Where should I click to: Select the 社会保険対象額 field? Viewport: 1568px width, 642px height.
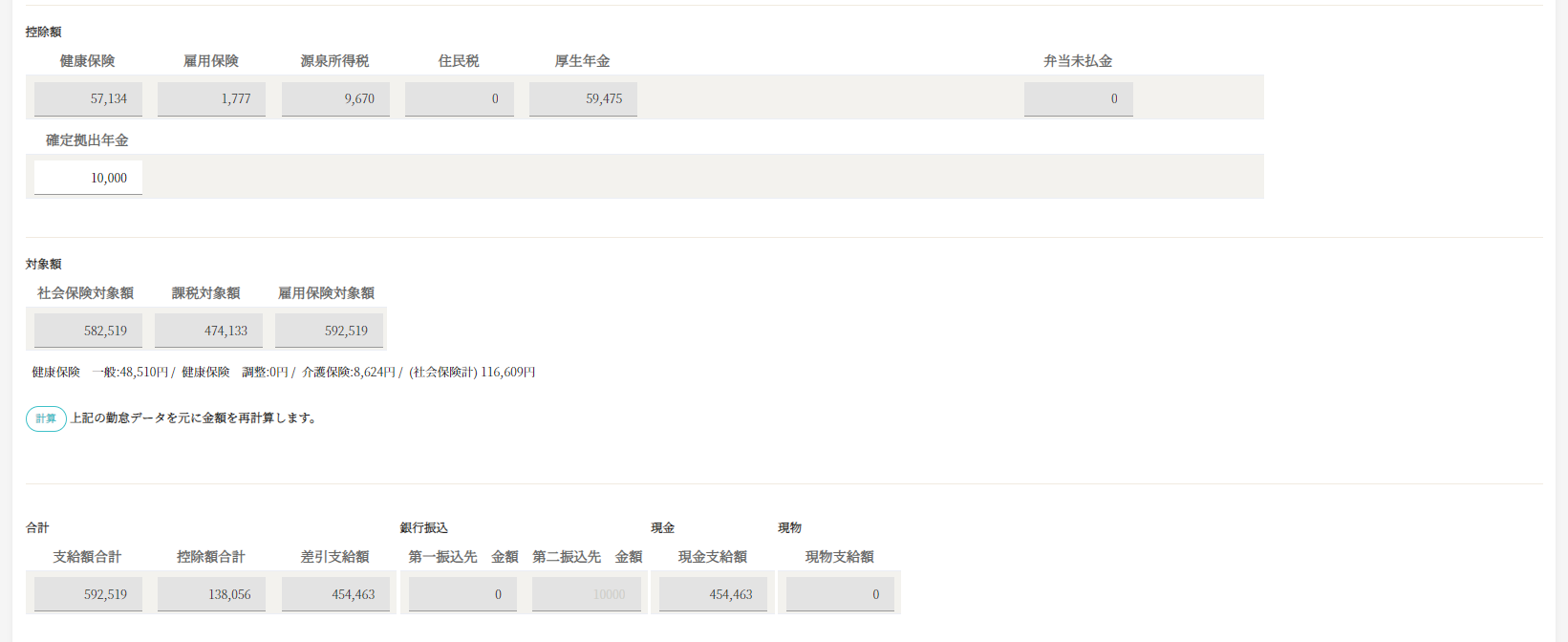[x=88, y=331]
